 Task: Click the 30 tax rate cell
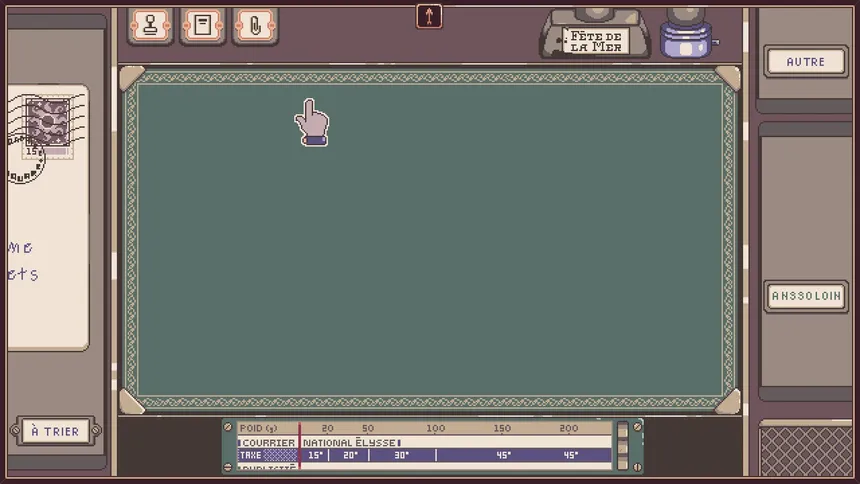(x=401, y=455)
